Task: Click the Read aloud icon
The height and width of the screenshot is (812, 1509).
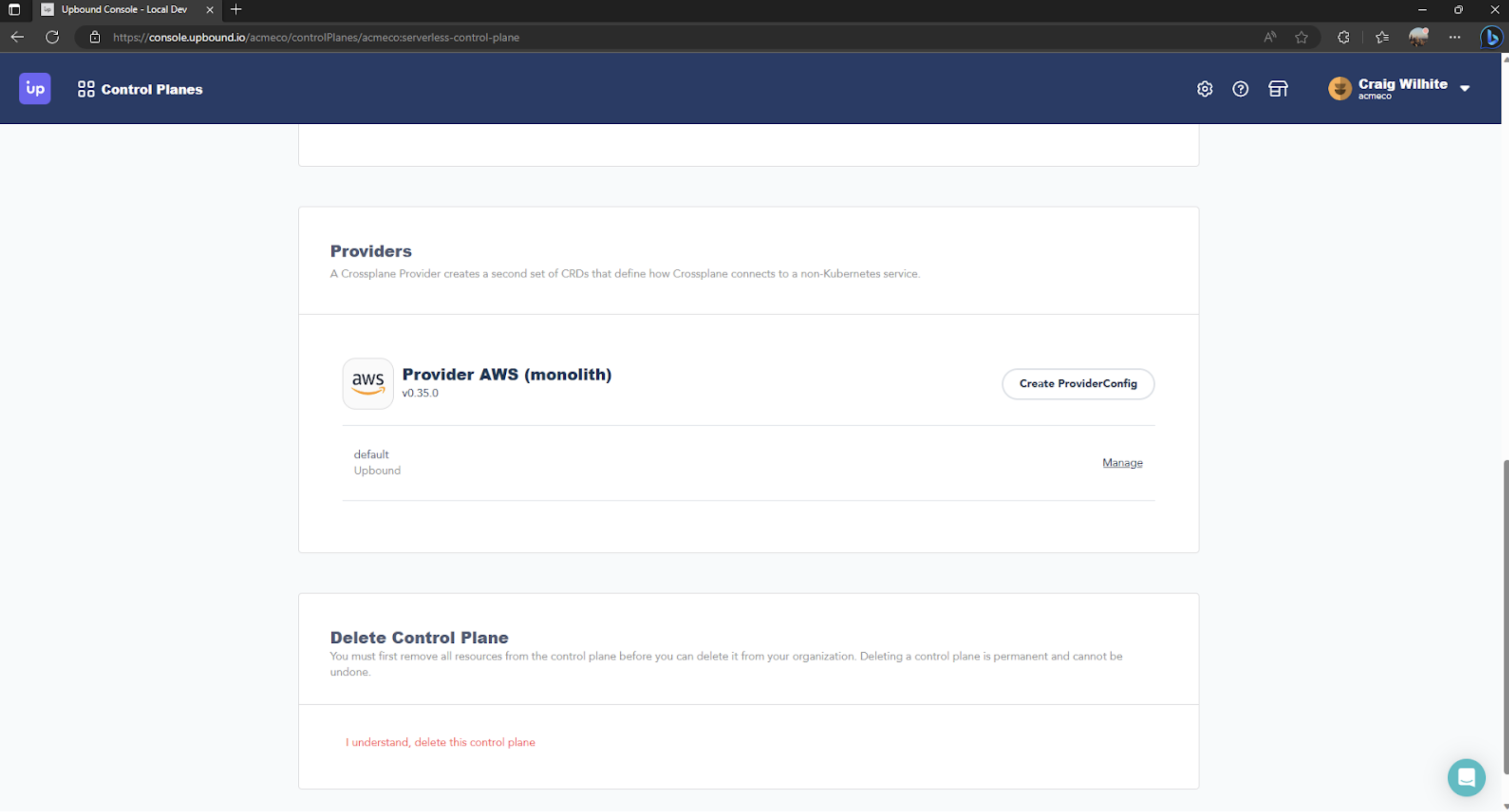Action: click(x=1270, y=38)
